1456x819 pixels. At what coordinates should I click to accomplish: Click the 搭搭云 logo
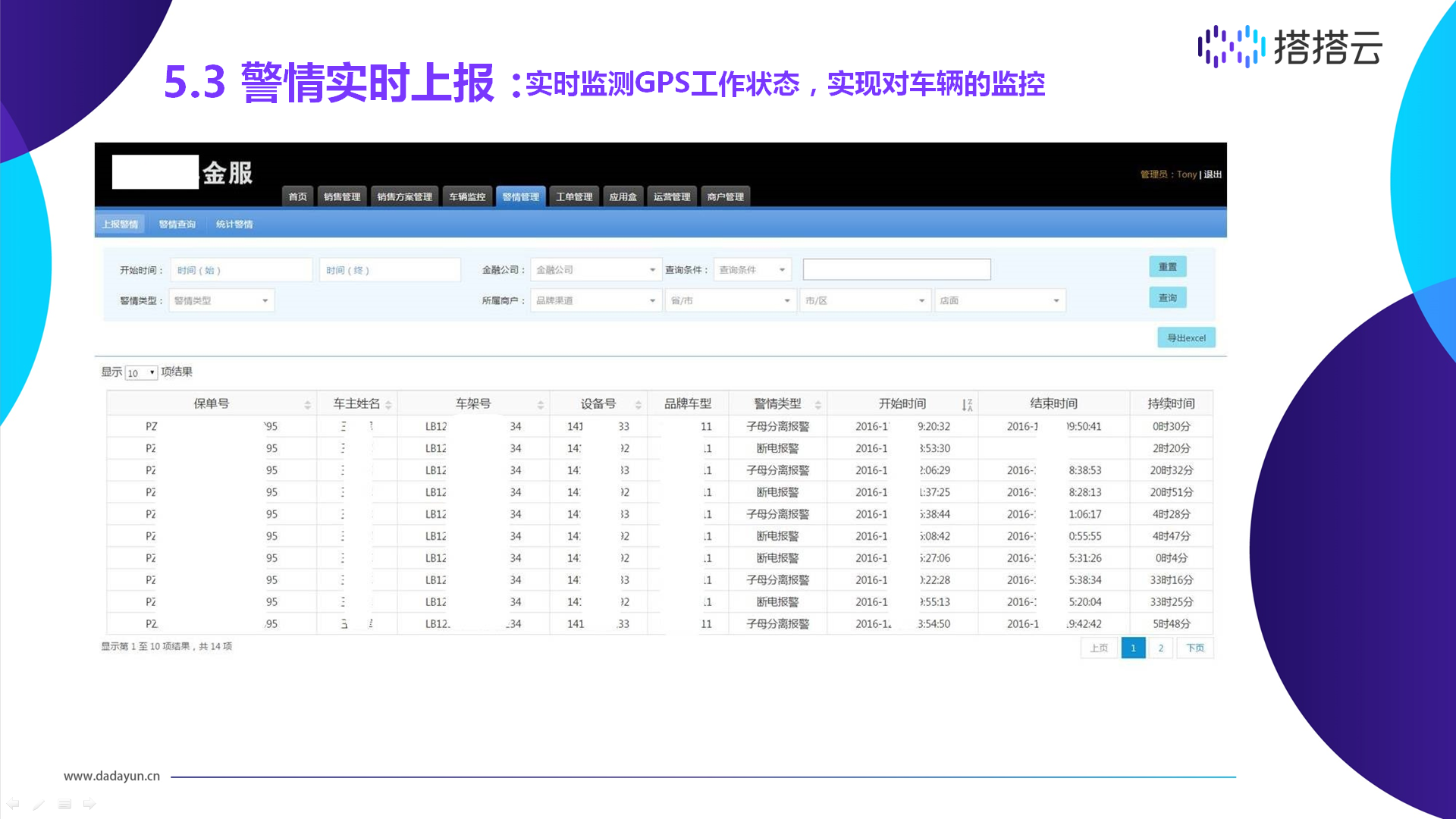click(1290, 47)
